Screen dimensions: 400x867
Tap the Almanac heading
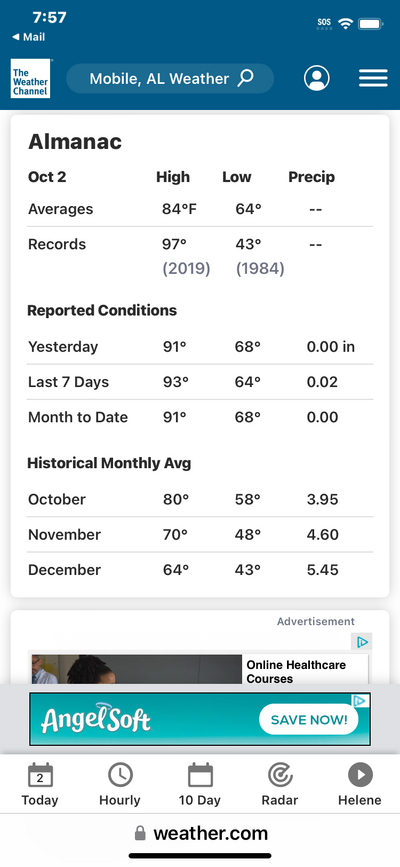(75, 142)
